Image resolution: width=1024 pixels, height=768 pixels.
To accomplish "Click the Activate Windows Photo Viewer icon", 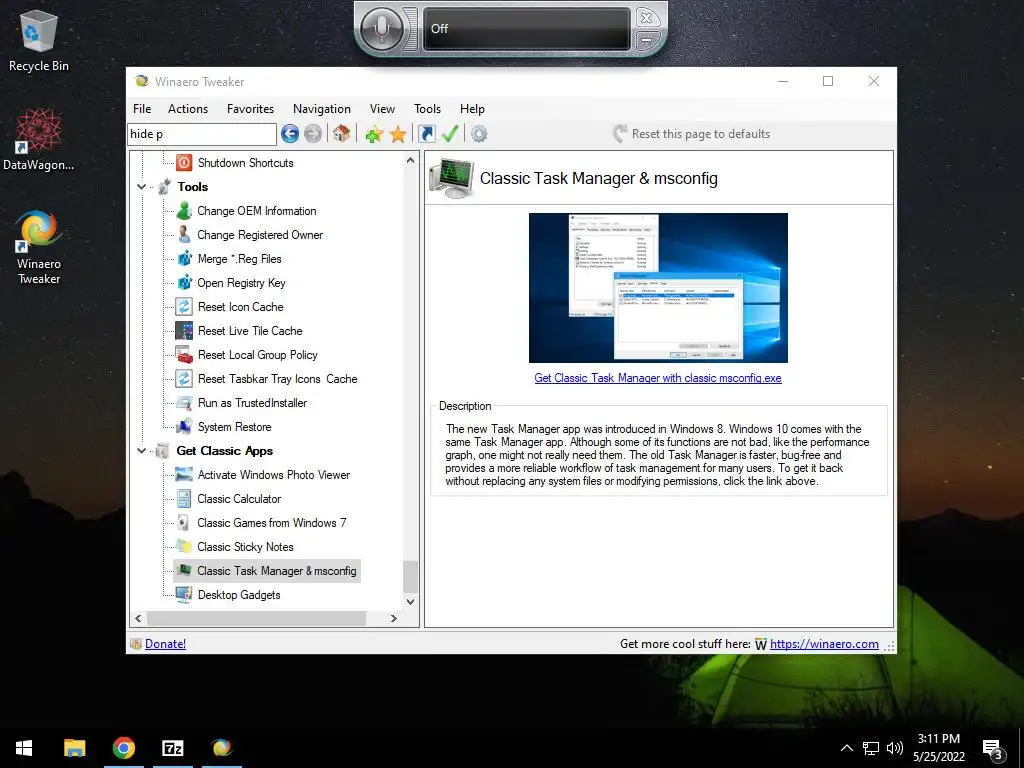I will [184, 475].
